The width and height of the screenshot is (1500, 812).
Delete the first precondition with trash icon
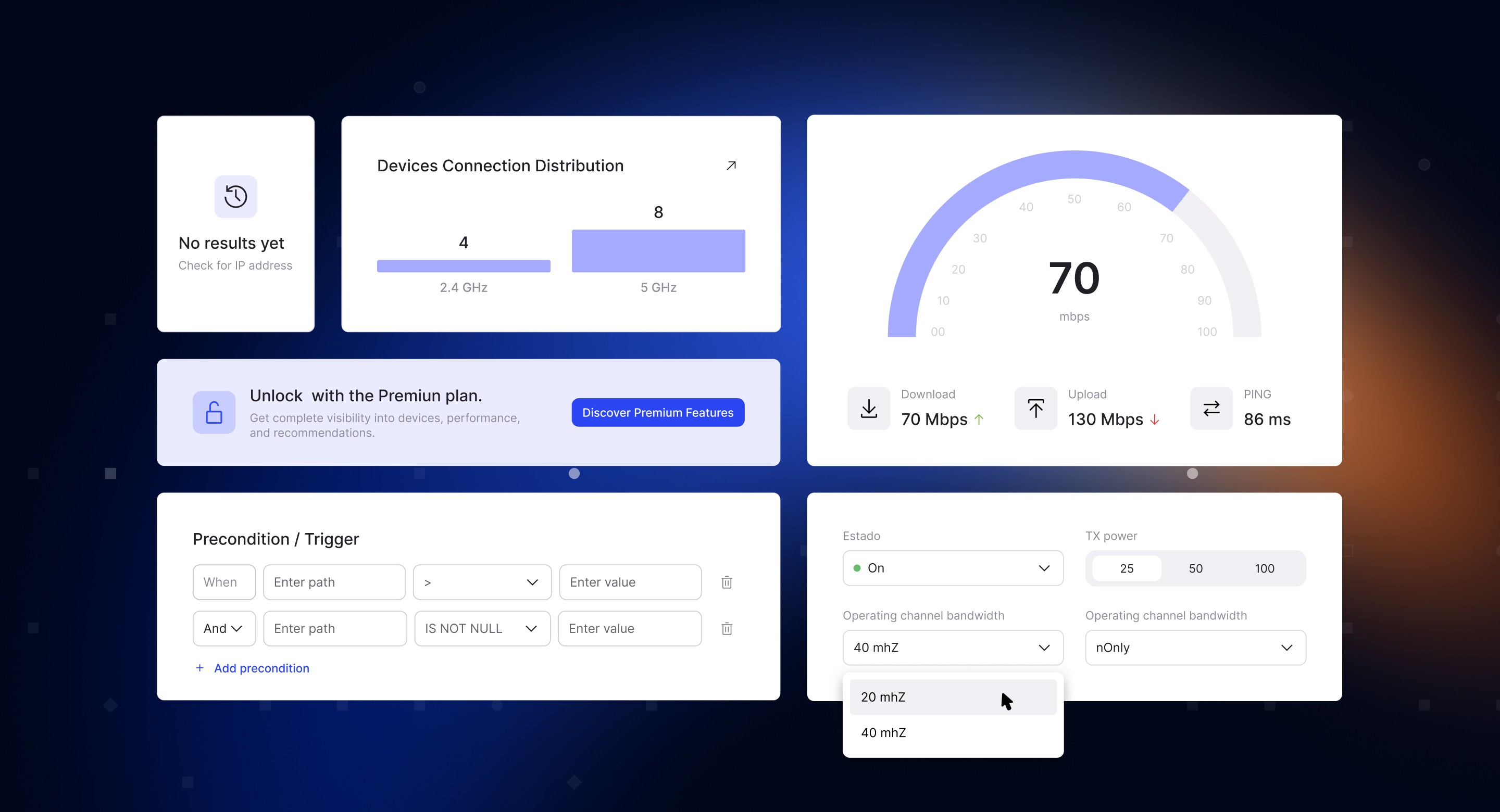tap(726, 581)
